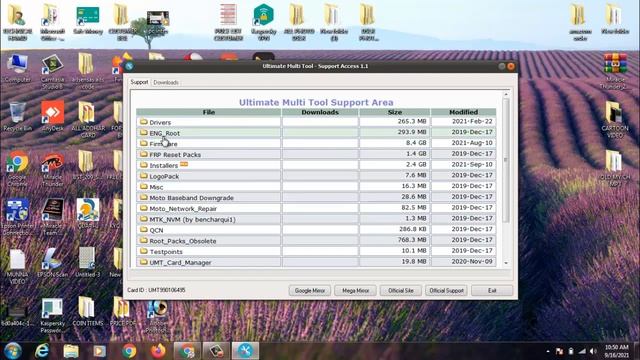Open the Root_Packs_Obsolete folder

pos(316,241)
